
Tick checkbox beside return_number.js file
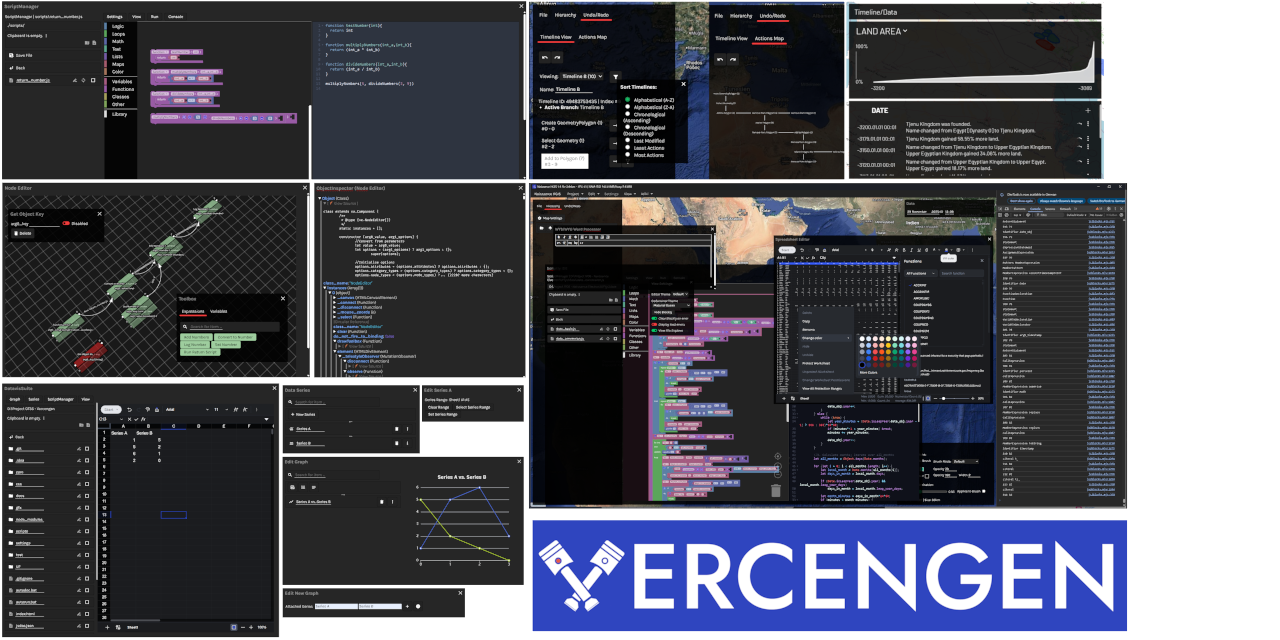(93, 80)
